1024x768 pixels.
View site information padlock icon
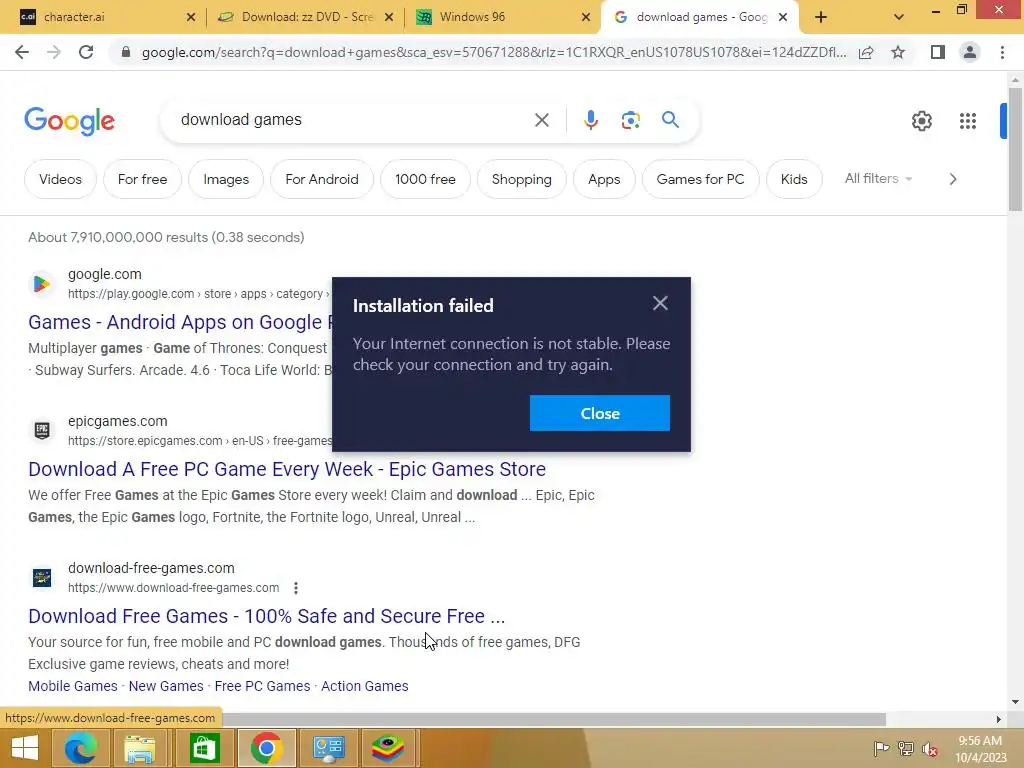point(126,52)
